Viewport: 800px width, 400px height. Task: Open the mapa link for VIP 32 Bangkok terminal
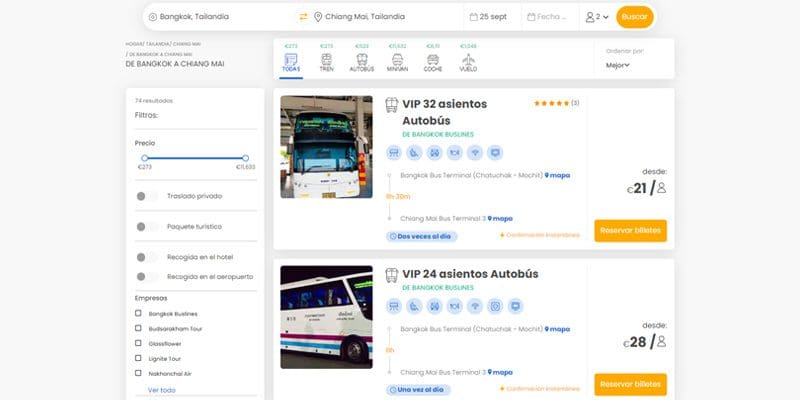click(557, 176)
